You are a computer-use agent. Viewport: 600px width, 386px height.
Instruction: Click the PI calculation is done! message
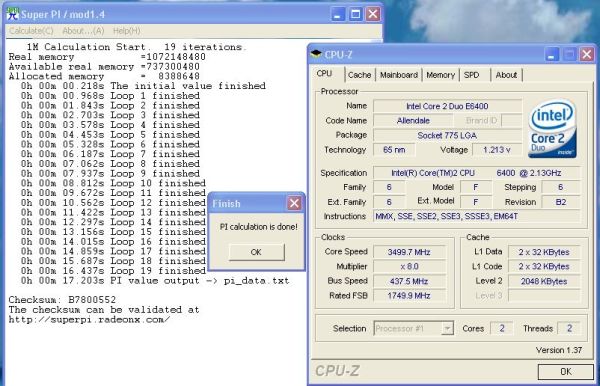[259, 227]
